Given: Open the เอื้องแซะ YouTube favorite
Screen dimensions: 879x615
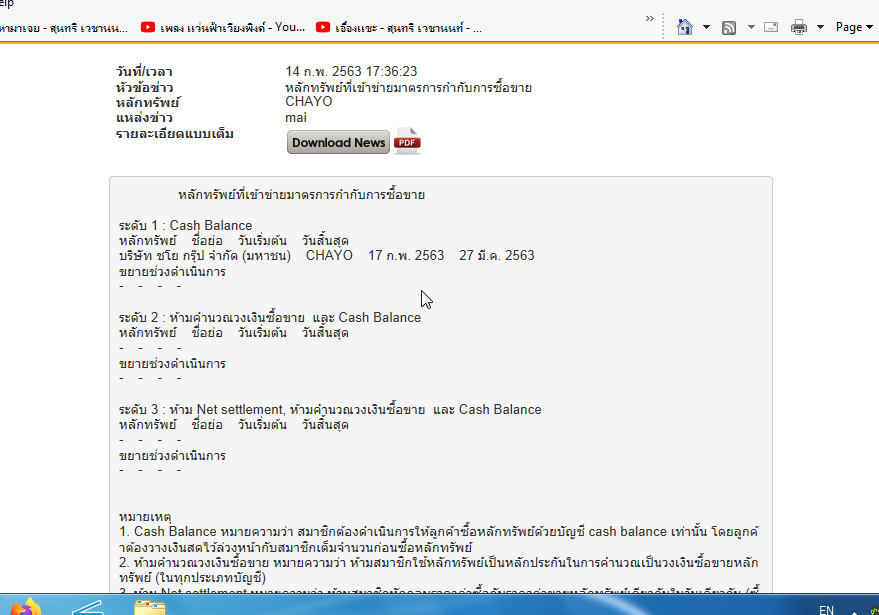Looking at the screenshot, I should pos(399,27).
